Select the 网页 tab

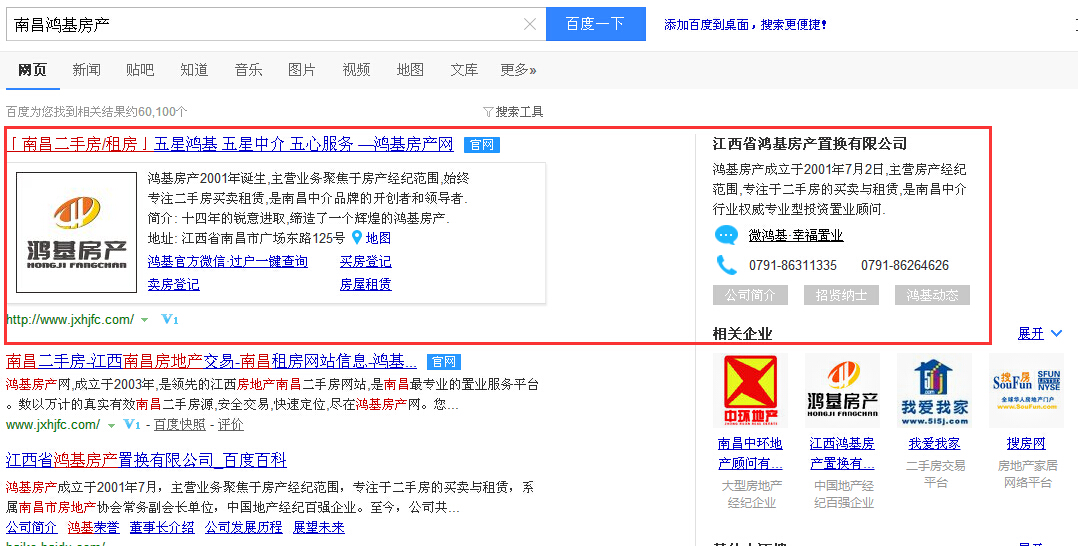32,69
